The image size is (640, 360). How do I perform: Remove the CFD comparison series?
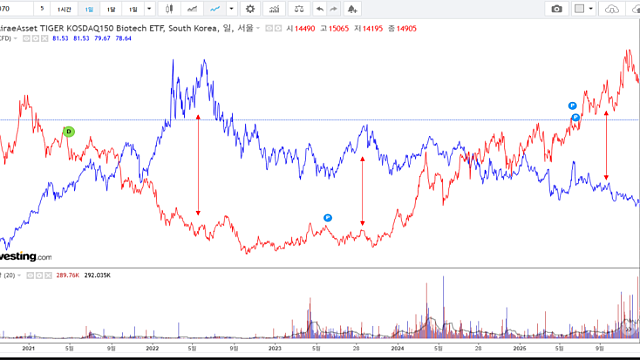pyautogui.click(x=44, y=38)
